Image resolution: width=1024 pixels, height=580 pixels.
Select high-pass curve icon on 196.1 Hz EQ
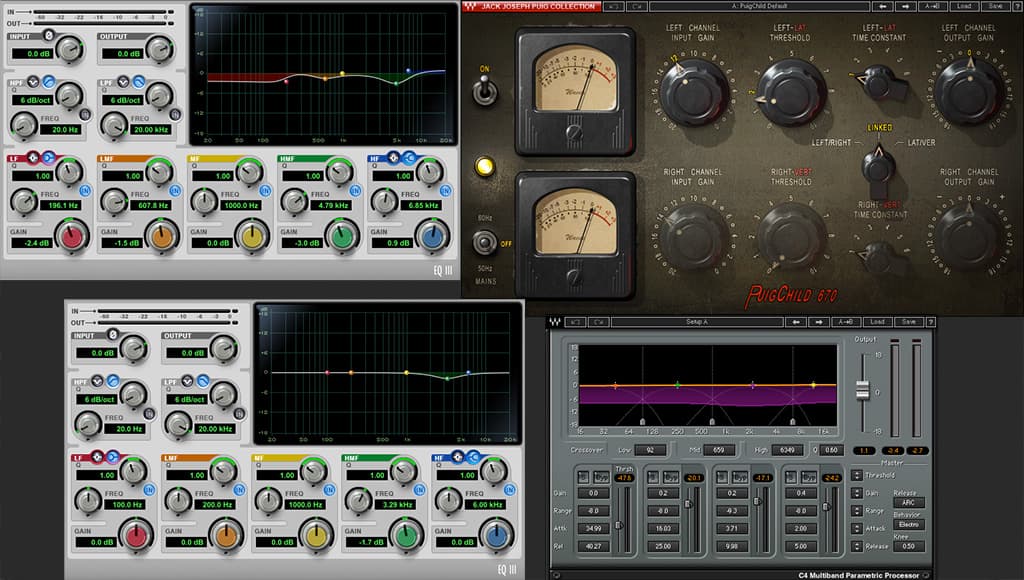tap(49, 82)
